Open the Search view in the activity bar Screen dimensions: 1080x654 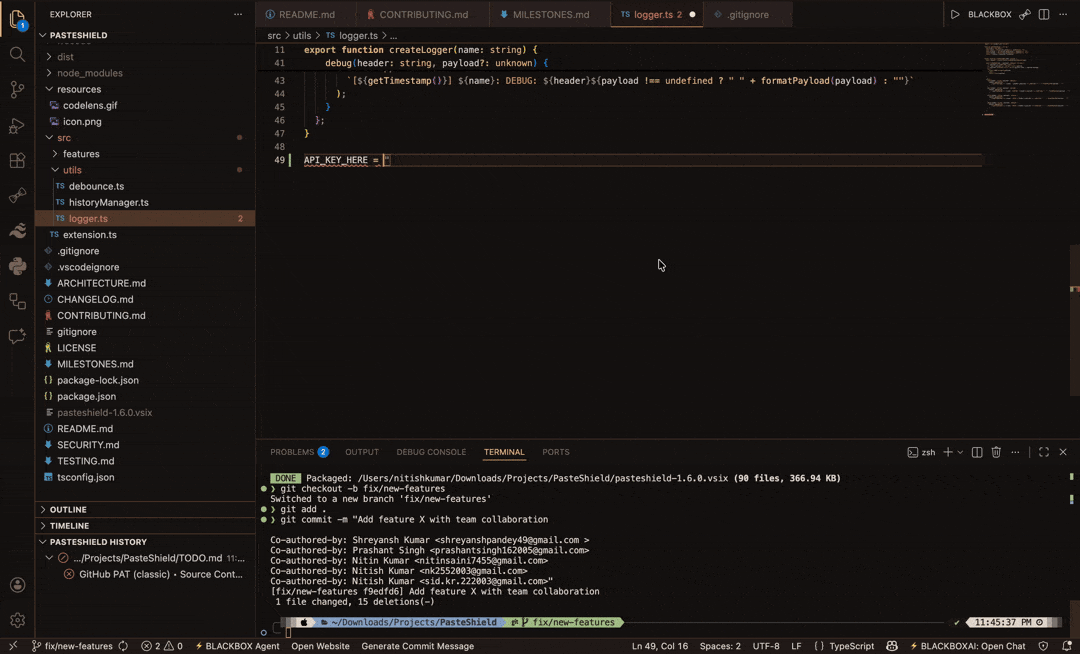[16, 55]
